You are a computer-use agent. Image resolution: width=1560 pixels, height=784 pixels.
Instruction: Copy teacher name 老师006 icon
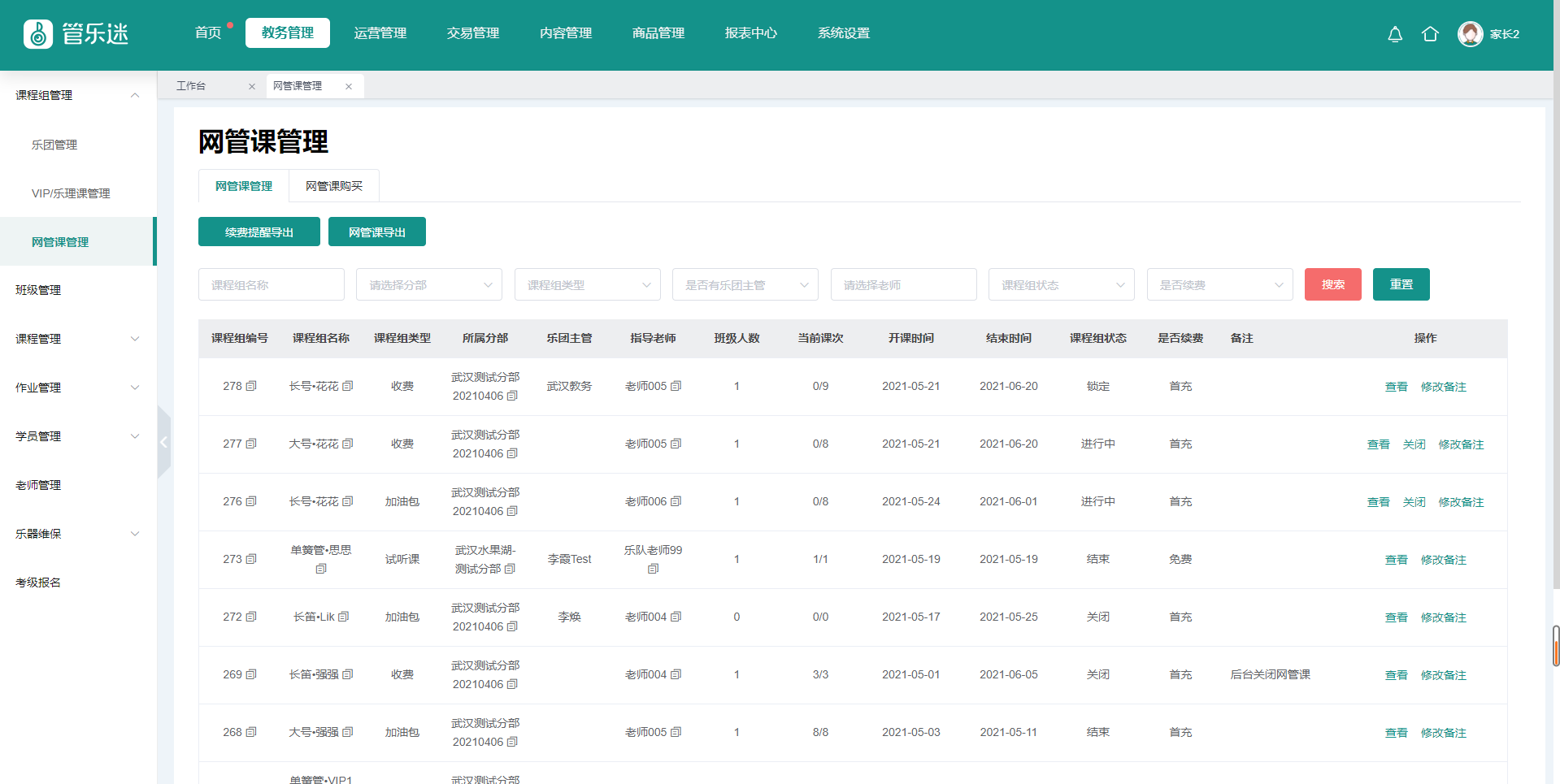coord(676,501)
